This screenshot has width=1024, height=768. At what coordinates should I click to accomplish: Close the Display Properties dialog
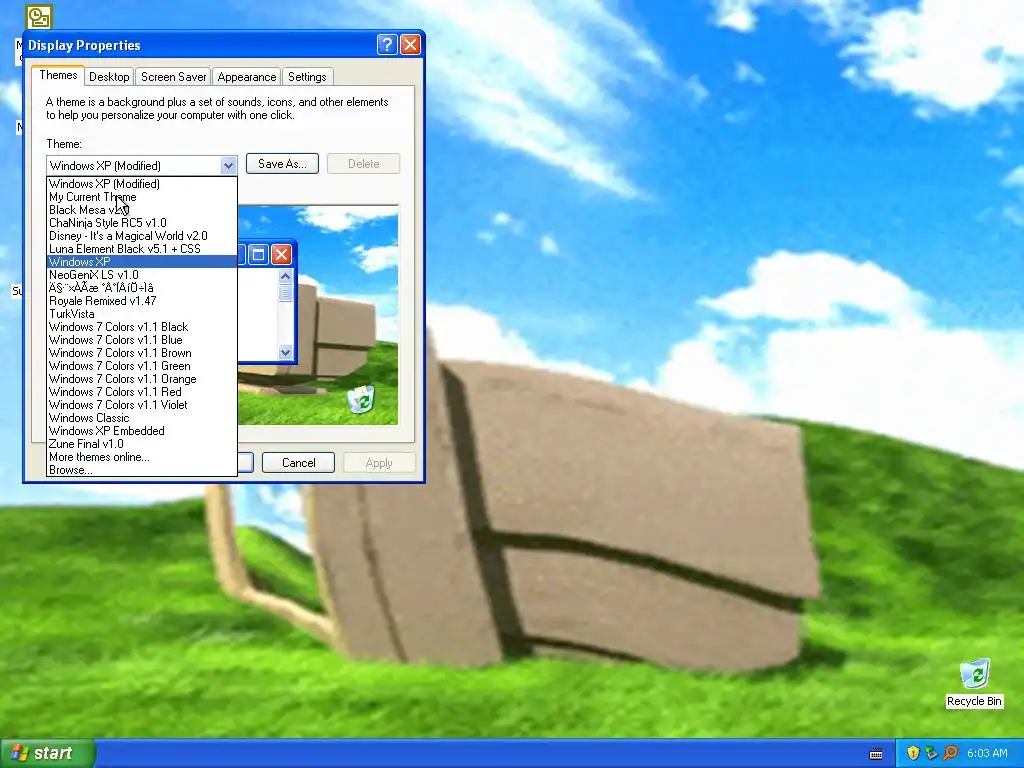[410, 44]
